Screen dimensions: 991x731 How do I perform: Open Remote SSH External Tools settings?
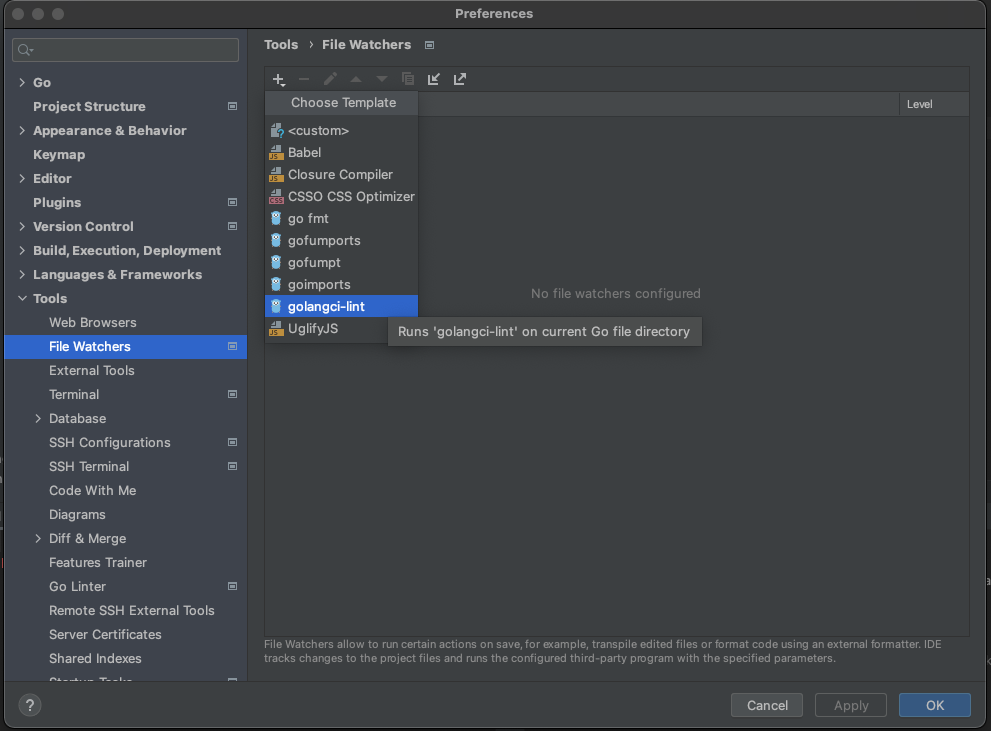[131, 610]
